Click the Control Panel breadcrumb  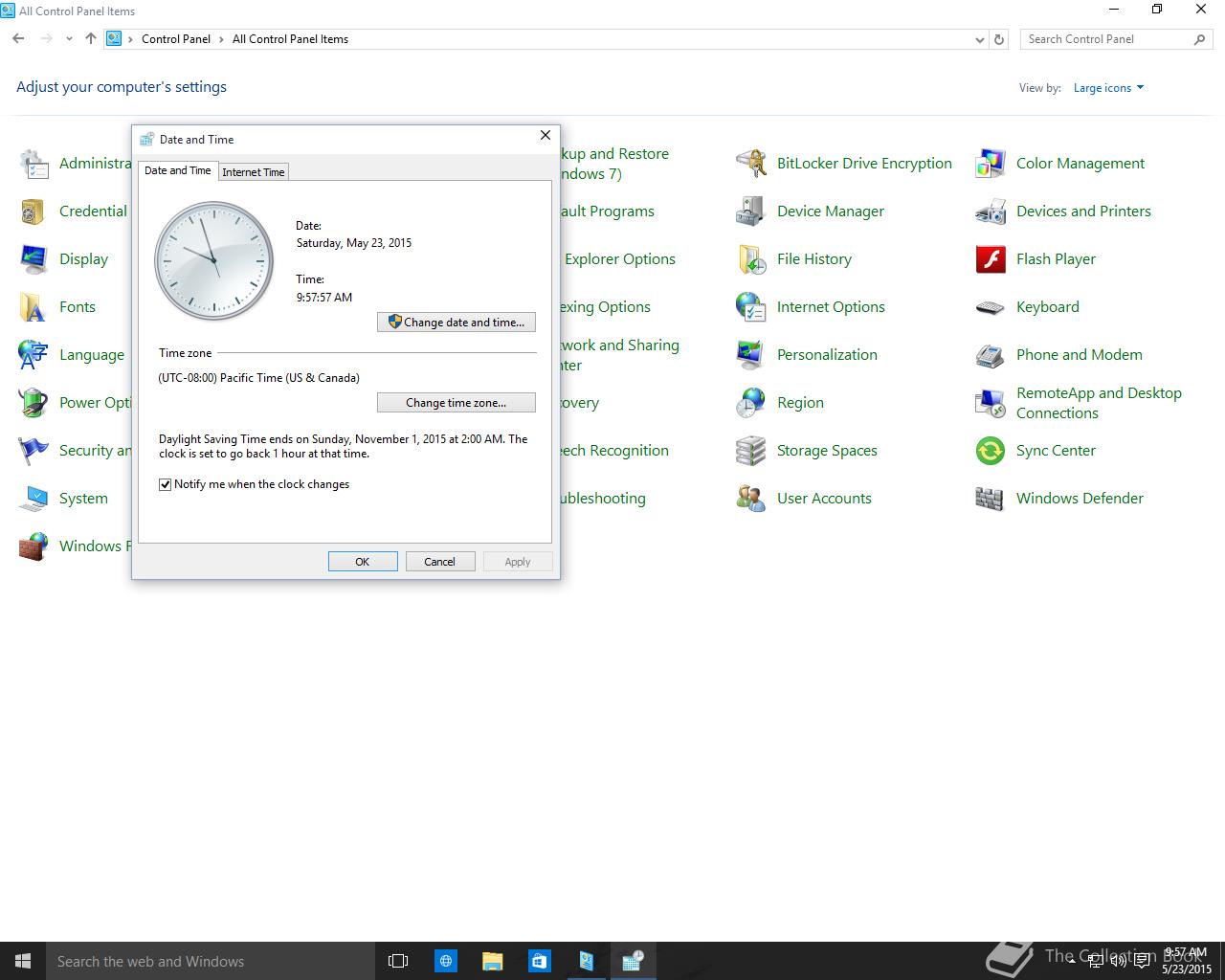(x=176, y=39)
